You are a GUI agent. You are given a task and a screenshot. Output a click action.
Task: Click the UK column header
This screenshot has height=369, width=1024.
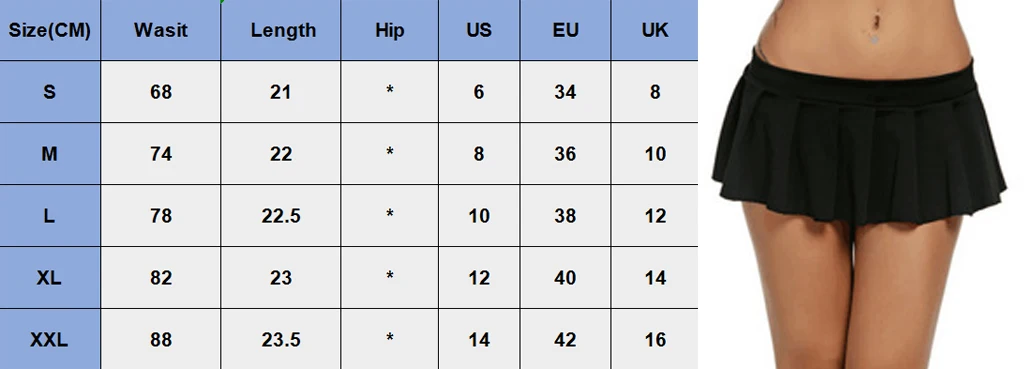[x=654, y=30]
